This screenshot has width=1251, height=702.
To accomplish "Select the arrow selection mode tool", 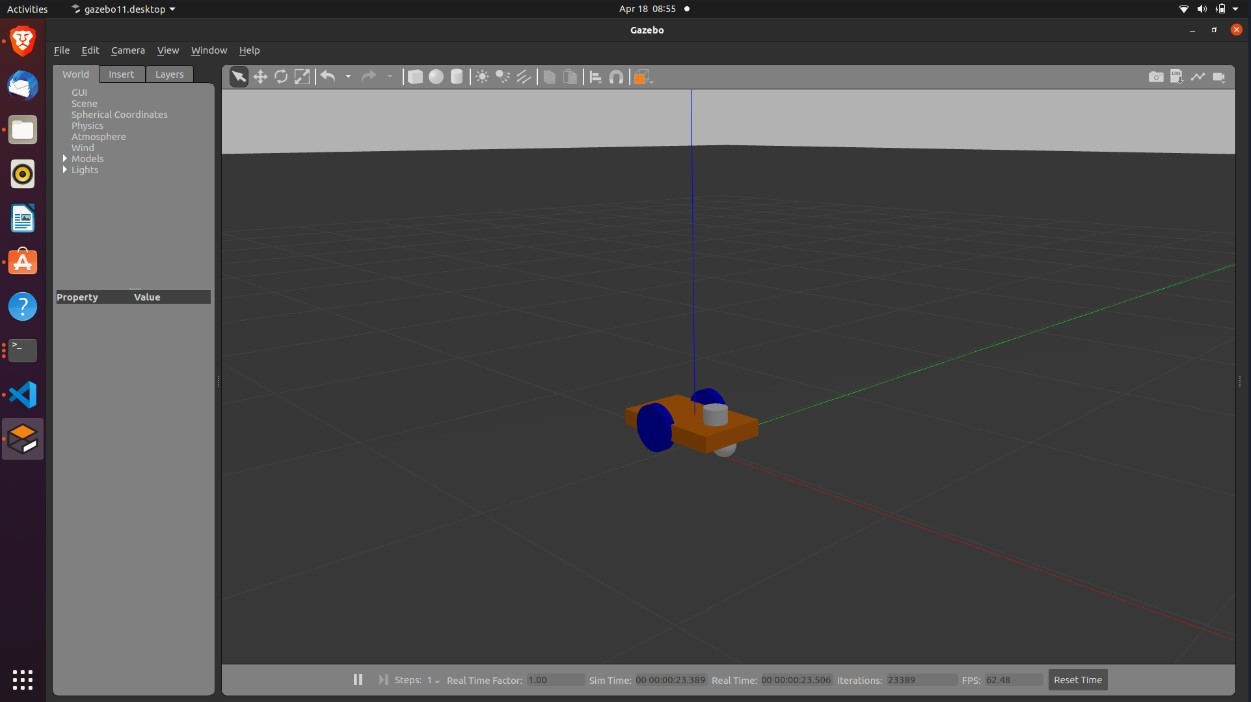I will 239,77.
